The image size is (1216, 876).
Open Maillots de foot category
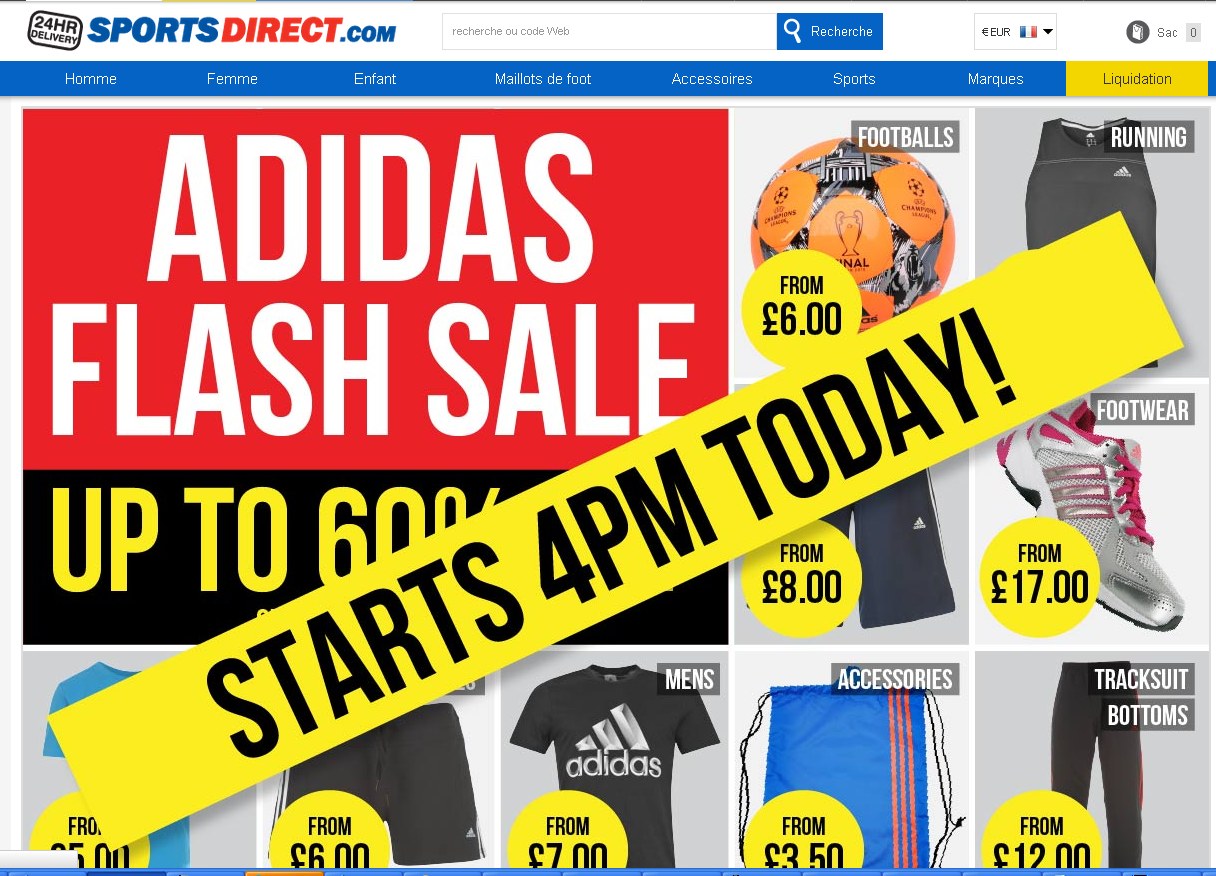click(543, 79)
